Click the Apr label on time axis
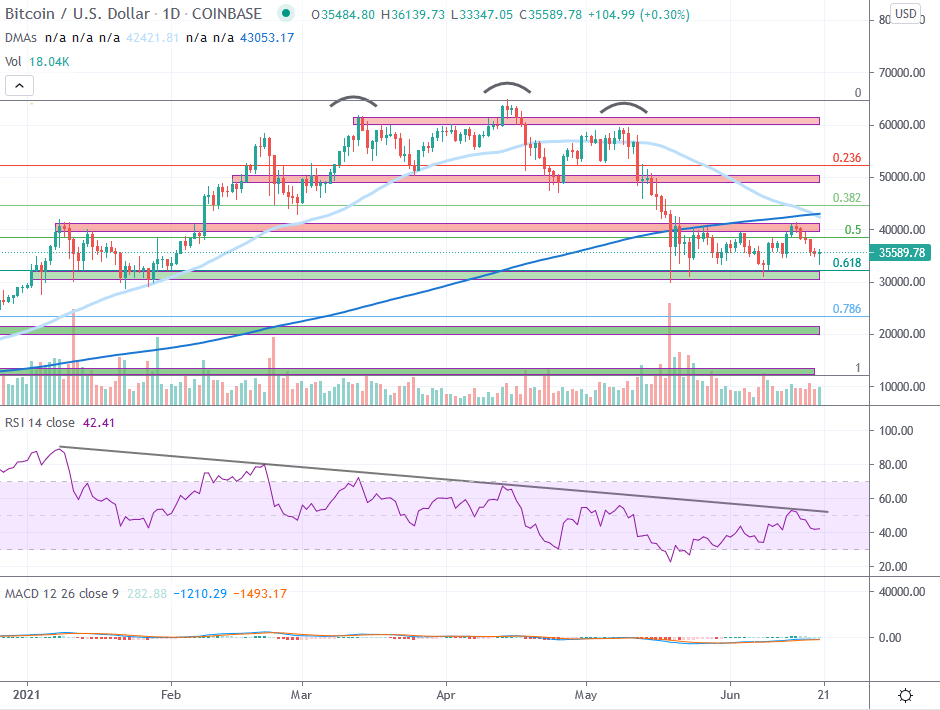Screen dimensions: 940x710 click(446, 692)
